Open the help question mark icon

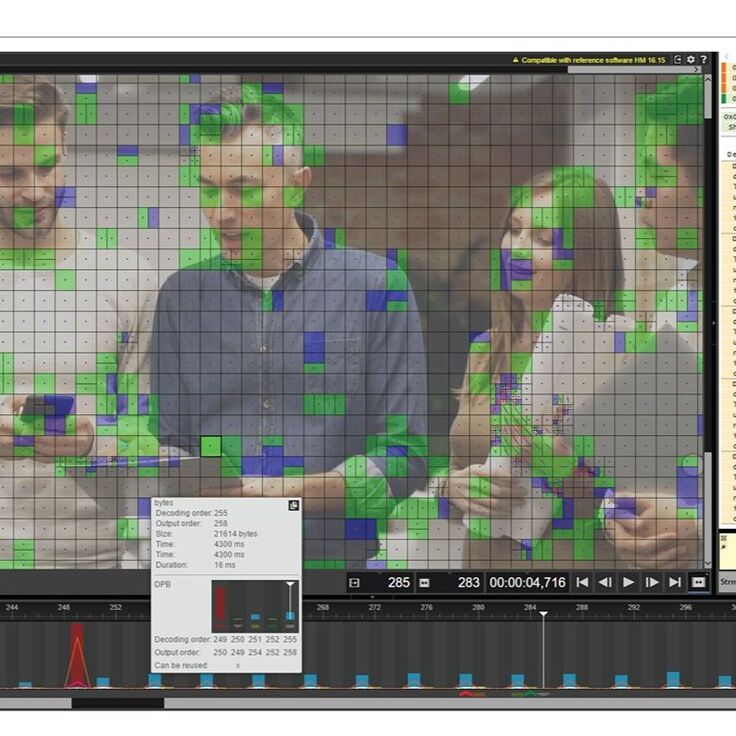[704, 60]
